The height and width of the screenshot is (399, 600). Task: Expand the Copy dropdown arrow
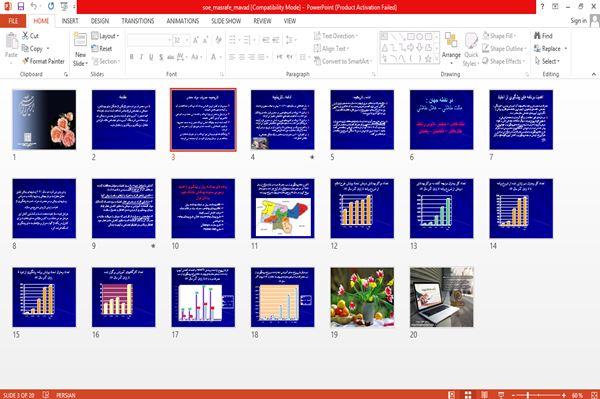point(48,49)
